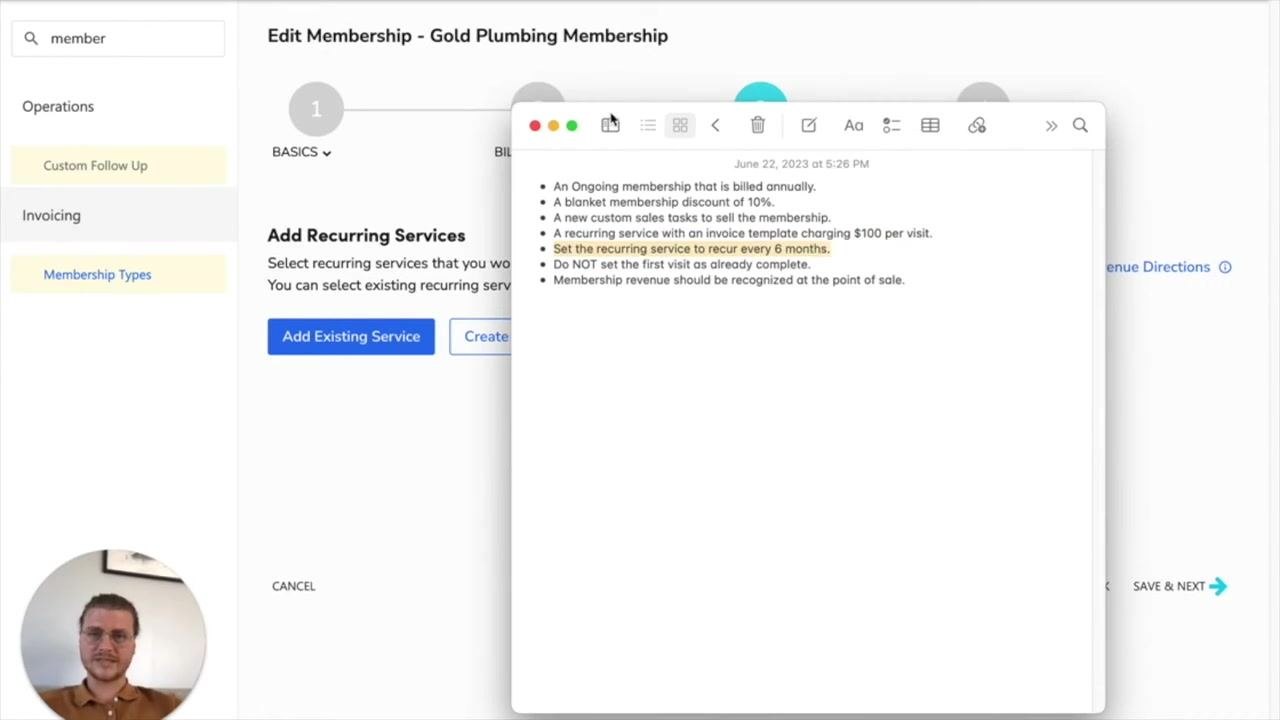1280x720 pixels.
Task: Click the presenter webcam thumbnail
Action: (x=113, y=634)
